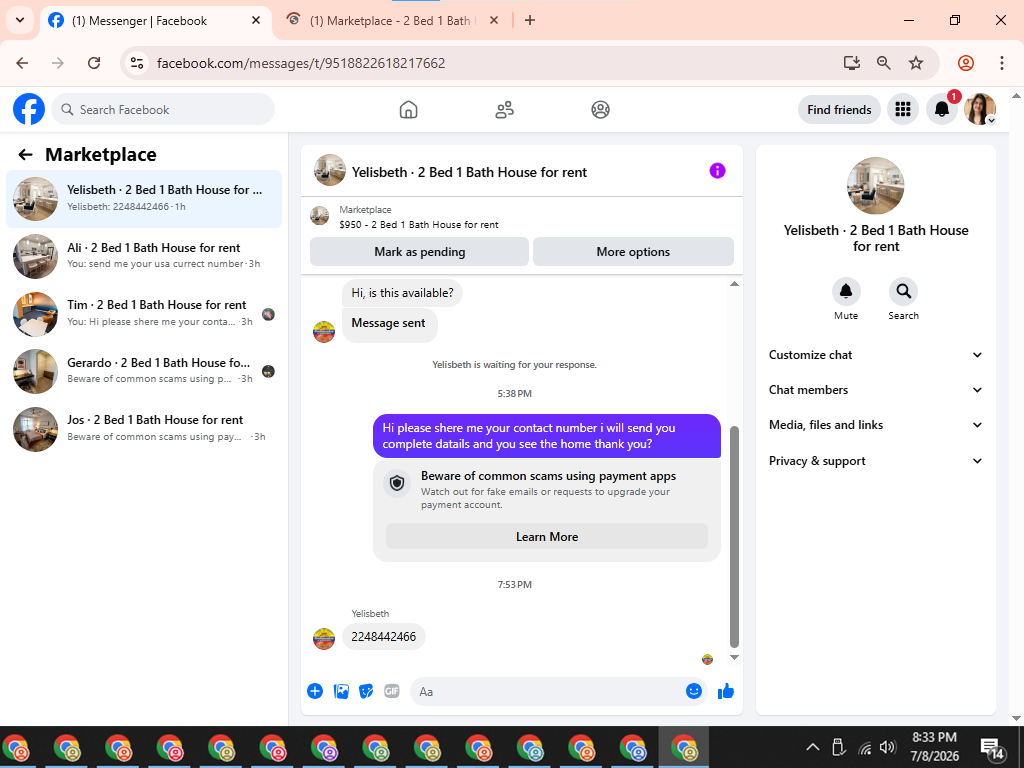Open the volume icon in system tray

[x=887, y=747]
